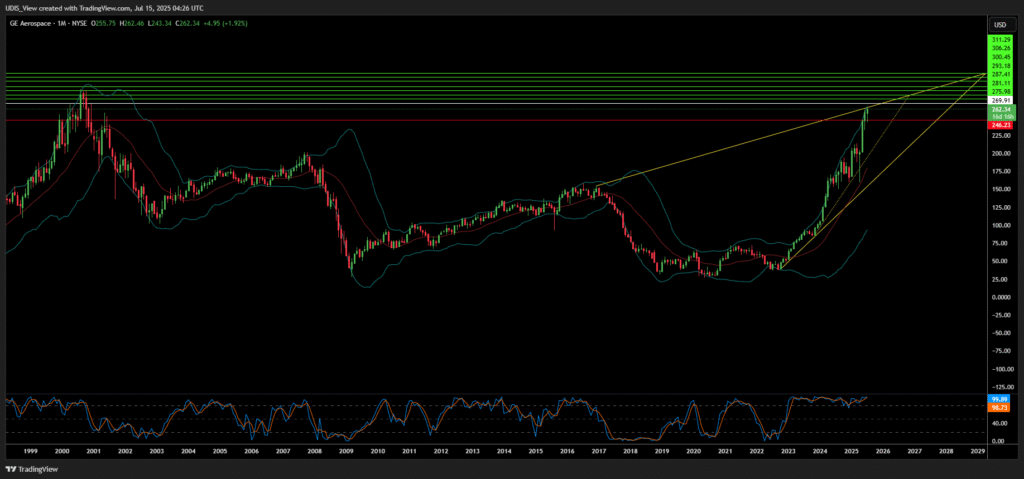This screenshot has height=479, width=1024.
Task: Click the 100.00 level on price axis
Action: click(998, 225)
